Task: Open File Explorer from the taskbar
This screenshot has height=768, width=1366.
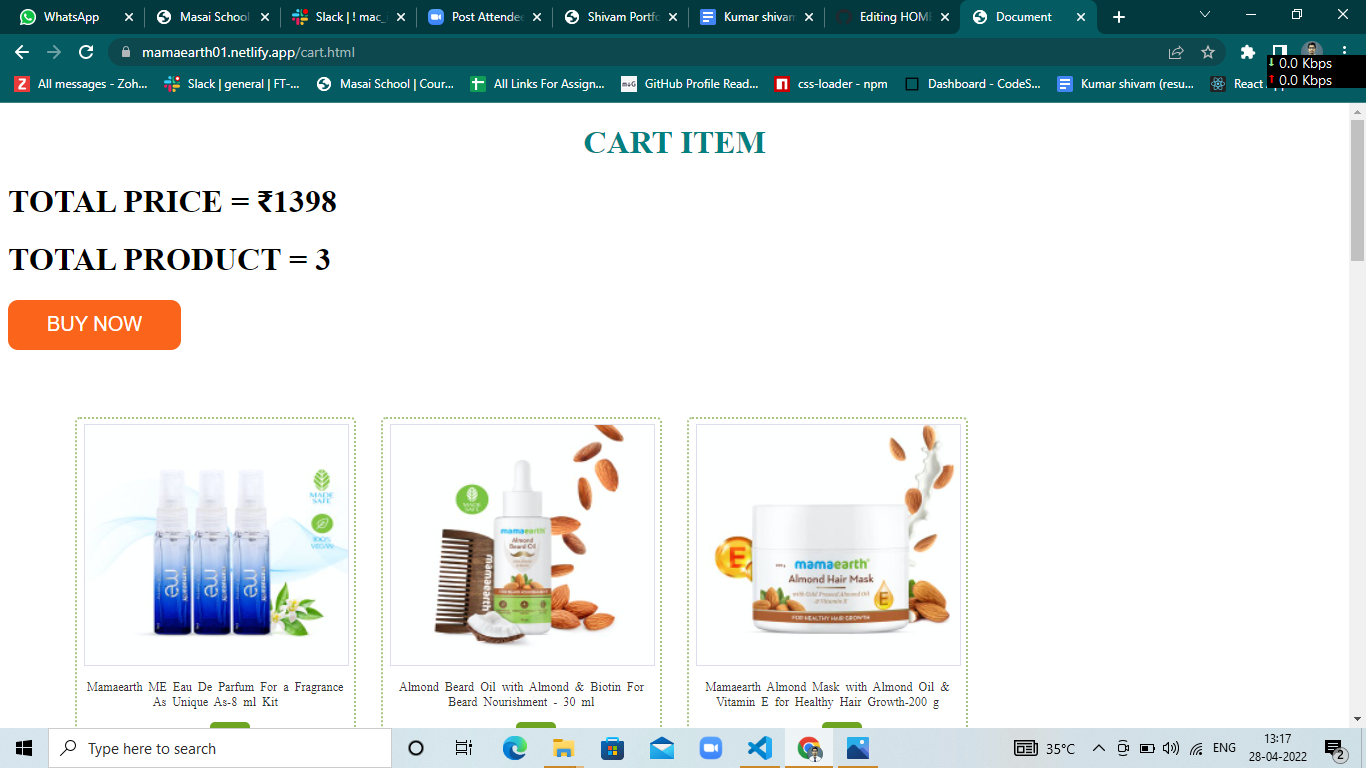Action: coord(563,748)
